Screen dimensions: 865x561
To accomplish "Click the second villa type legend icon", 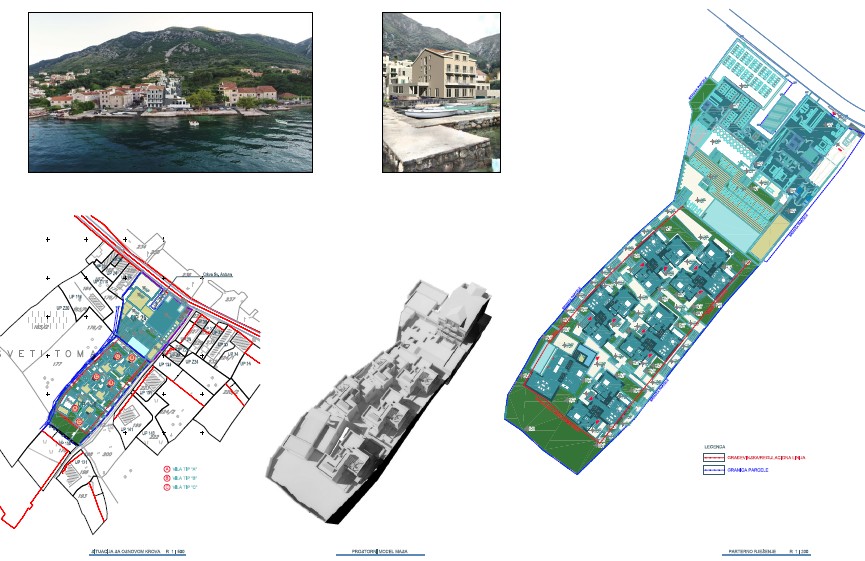I will tap(167, 478).
